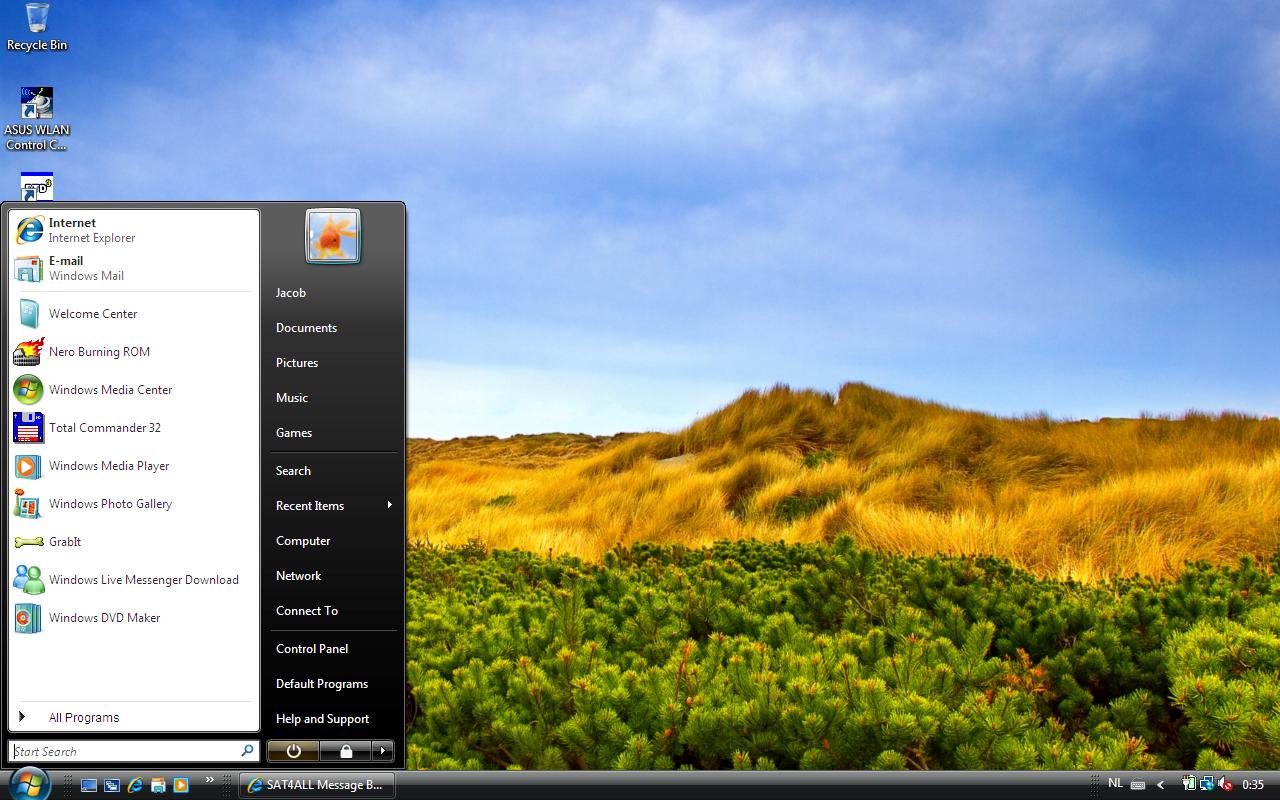Open Games explorer
The image size is (1280, 800).
[333, 433]
